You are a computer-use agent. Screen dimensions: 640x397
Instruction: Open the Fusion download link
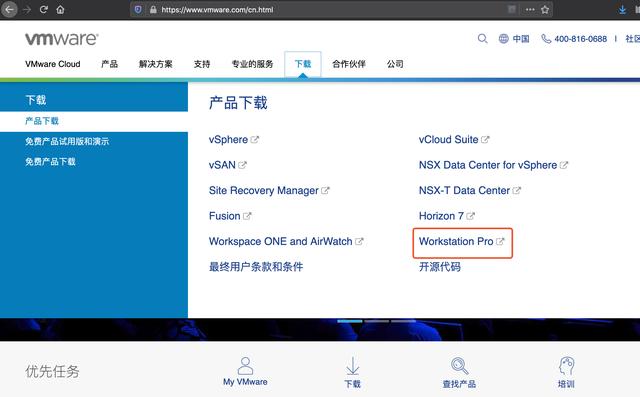click(224, 216)
